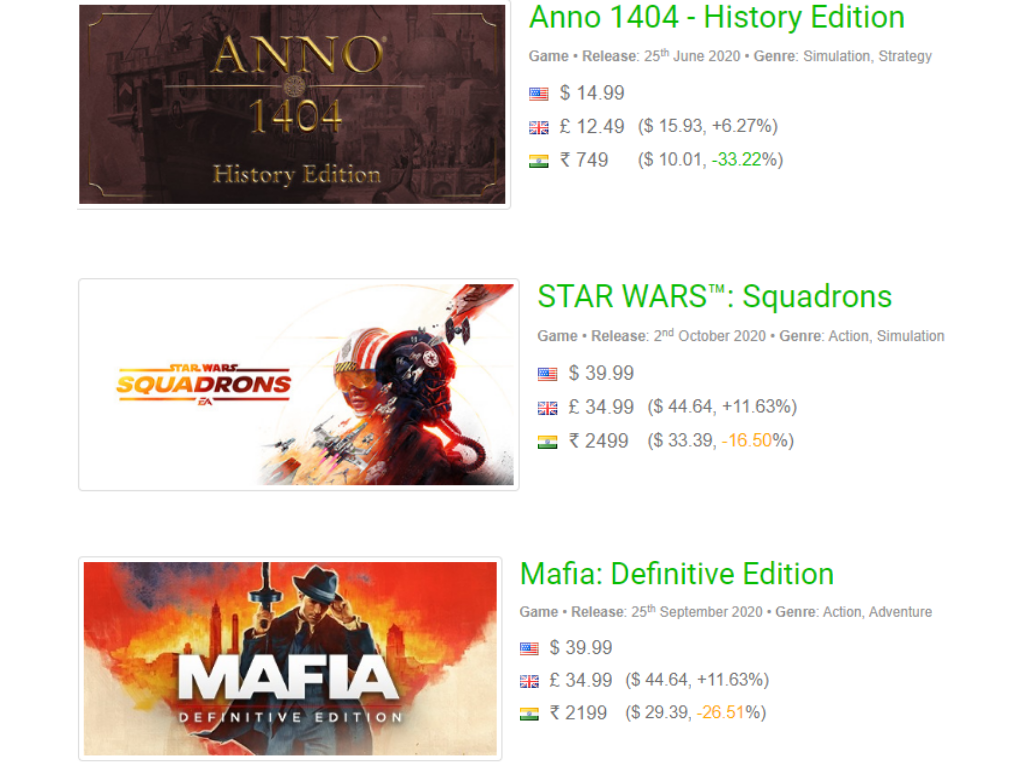Click the US flag icon under Anno 1404

(539, 94)
